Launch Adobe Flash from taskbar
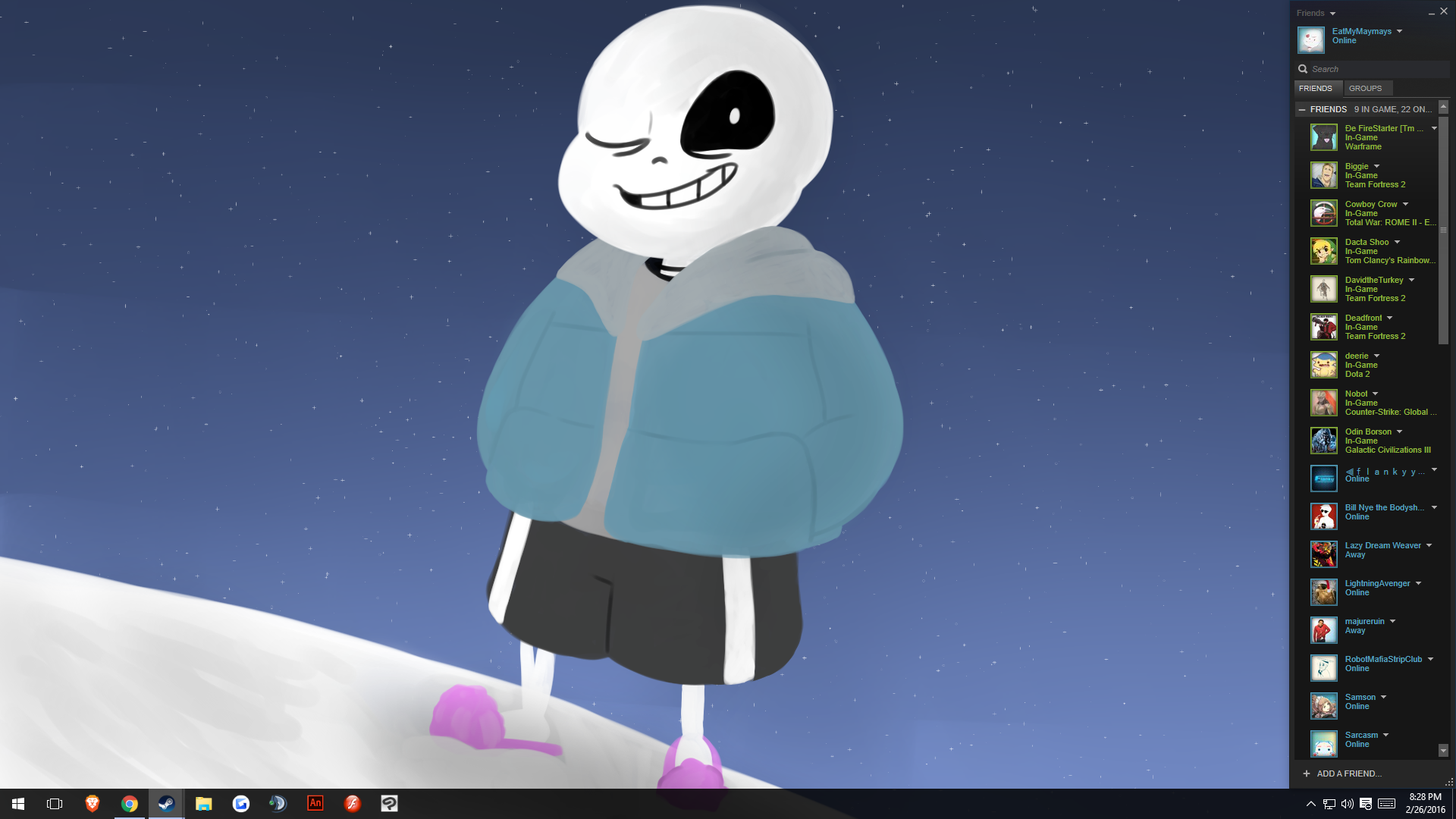The height and width of the screenshot is (819, 1456). pos(353,803)
